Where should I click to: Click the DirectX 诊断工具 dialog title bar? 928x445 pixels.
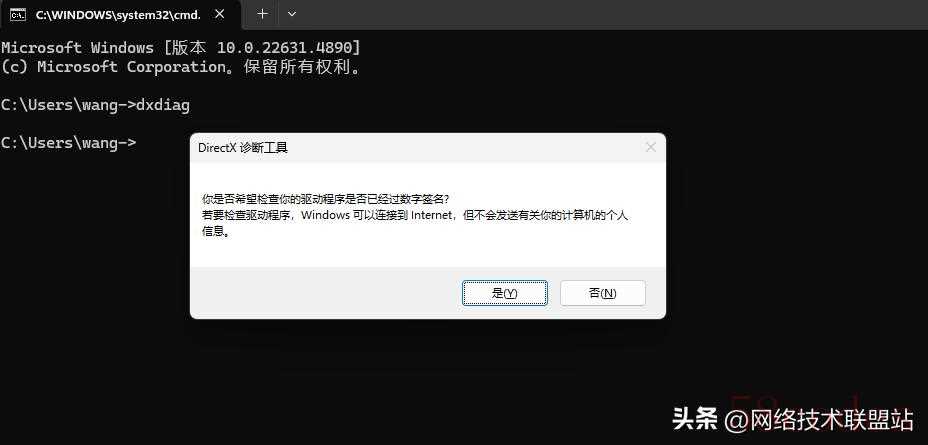point(414,147)
